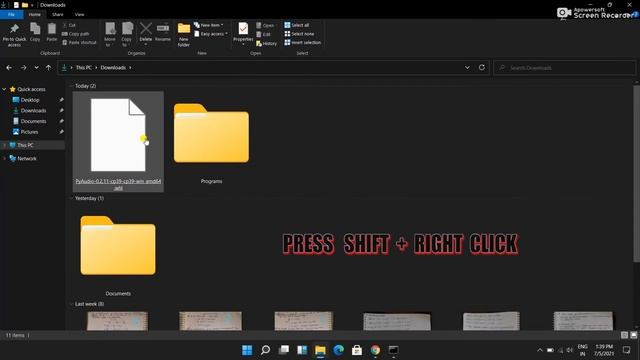Click Cut in Clipboard group
Screen dimensions: 640x360
point(69,25)
